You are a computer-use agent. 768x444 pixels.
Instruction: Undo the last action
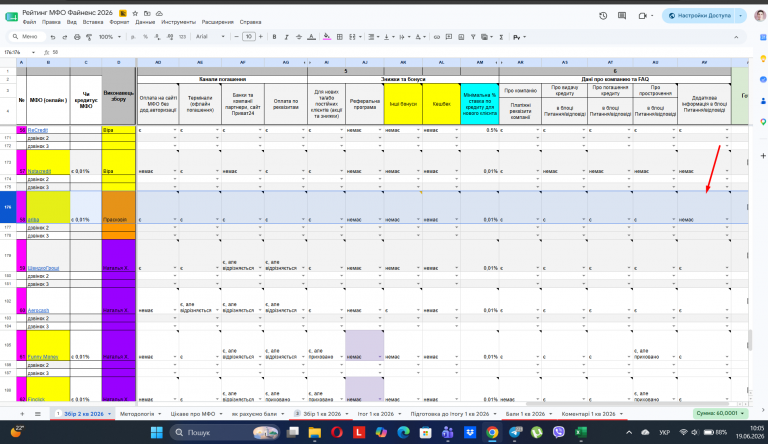tap(52, 37)
